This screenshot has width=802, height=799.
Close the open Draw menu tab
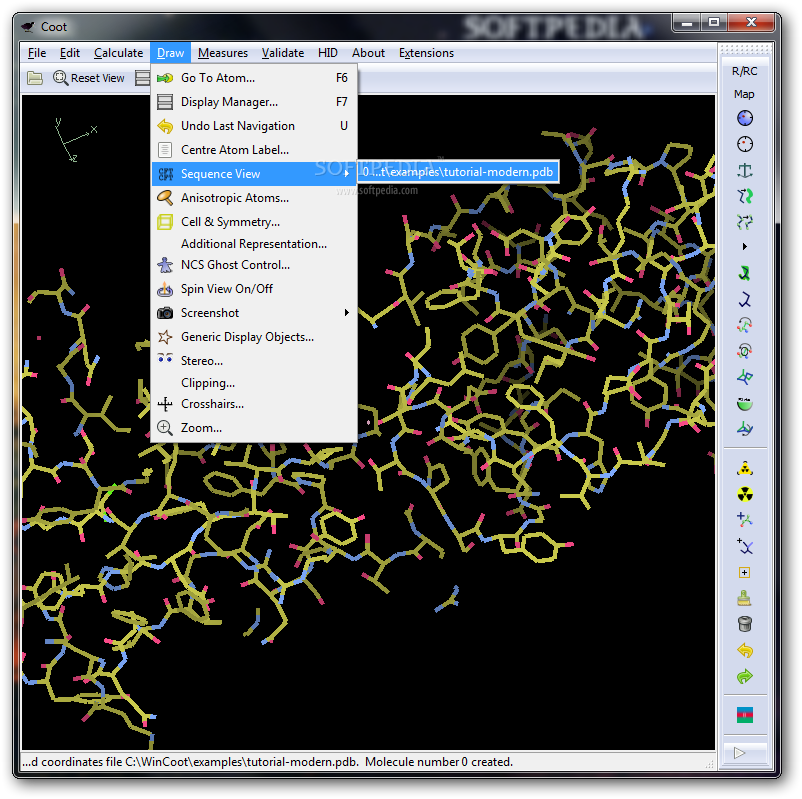pos(170,53)
